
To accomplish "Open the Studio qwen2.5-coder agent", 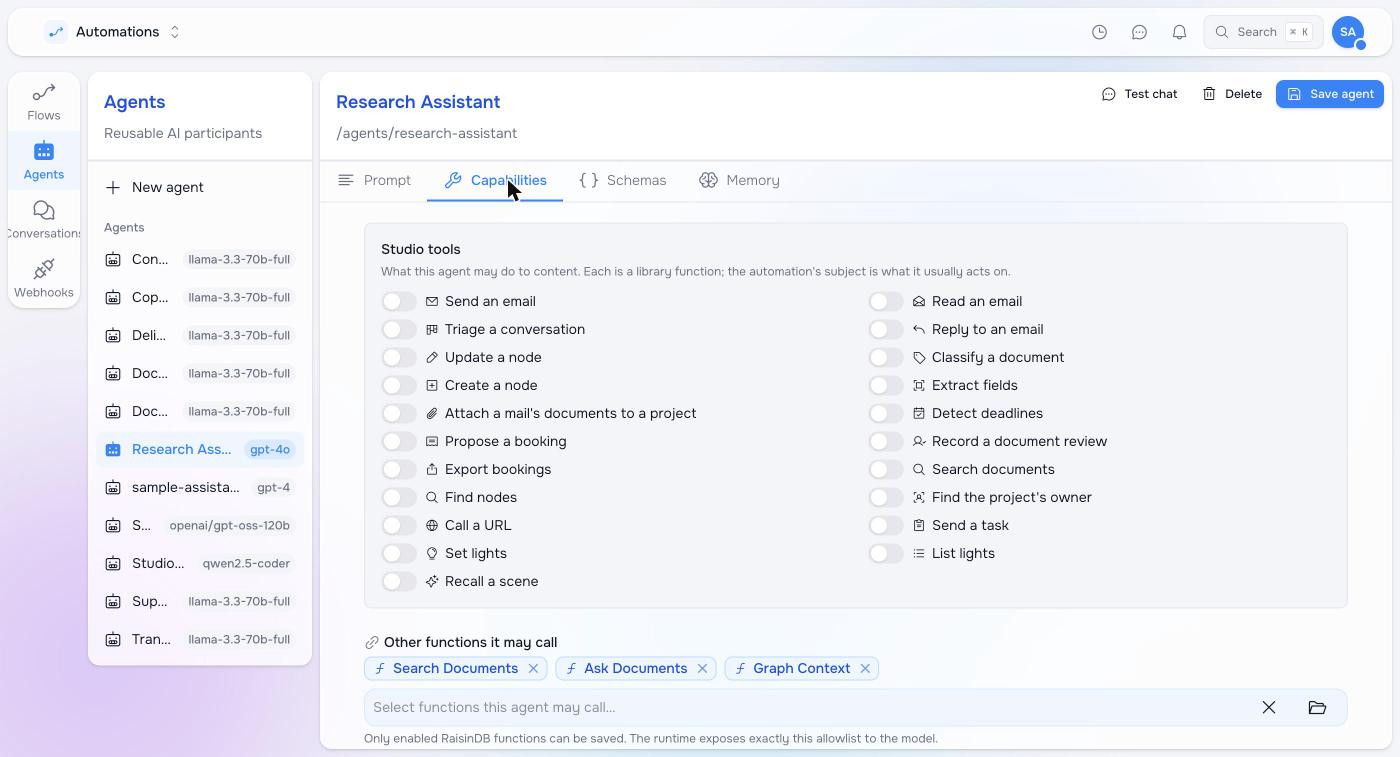I will pos(200,563).
